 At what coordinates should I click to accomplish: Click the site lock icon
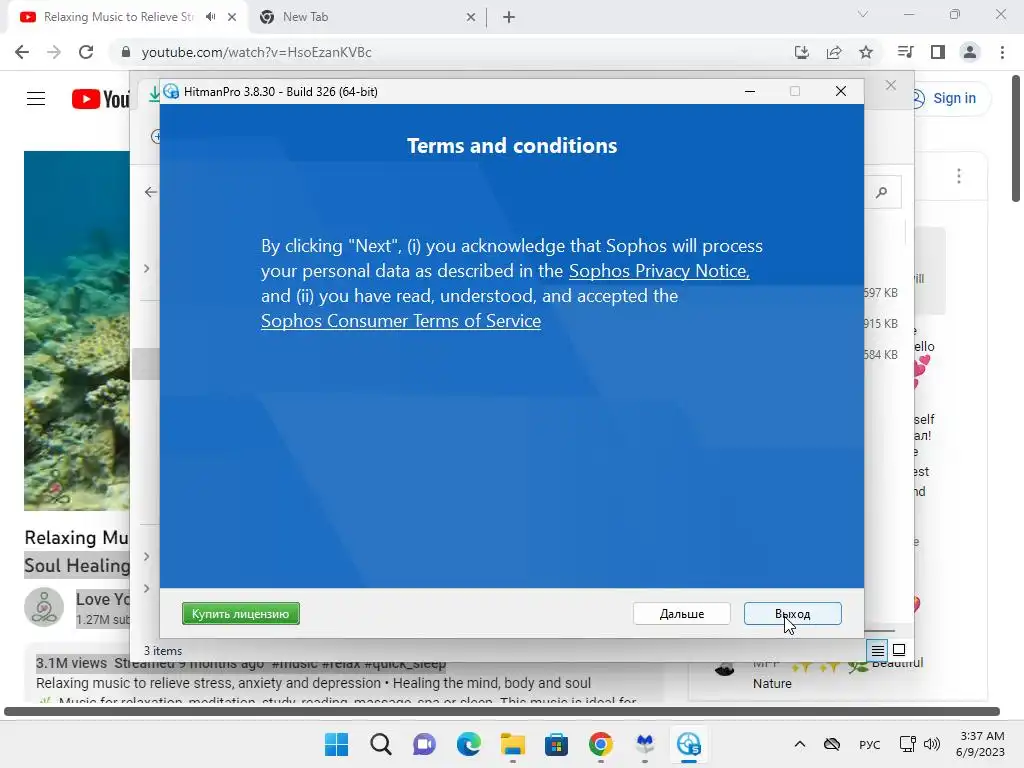[126, 52]
